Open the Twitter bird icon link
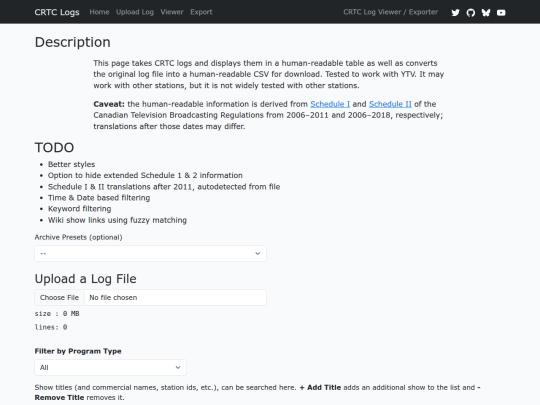The image size is (540, 405). [455, 13]
